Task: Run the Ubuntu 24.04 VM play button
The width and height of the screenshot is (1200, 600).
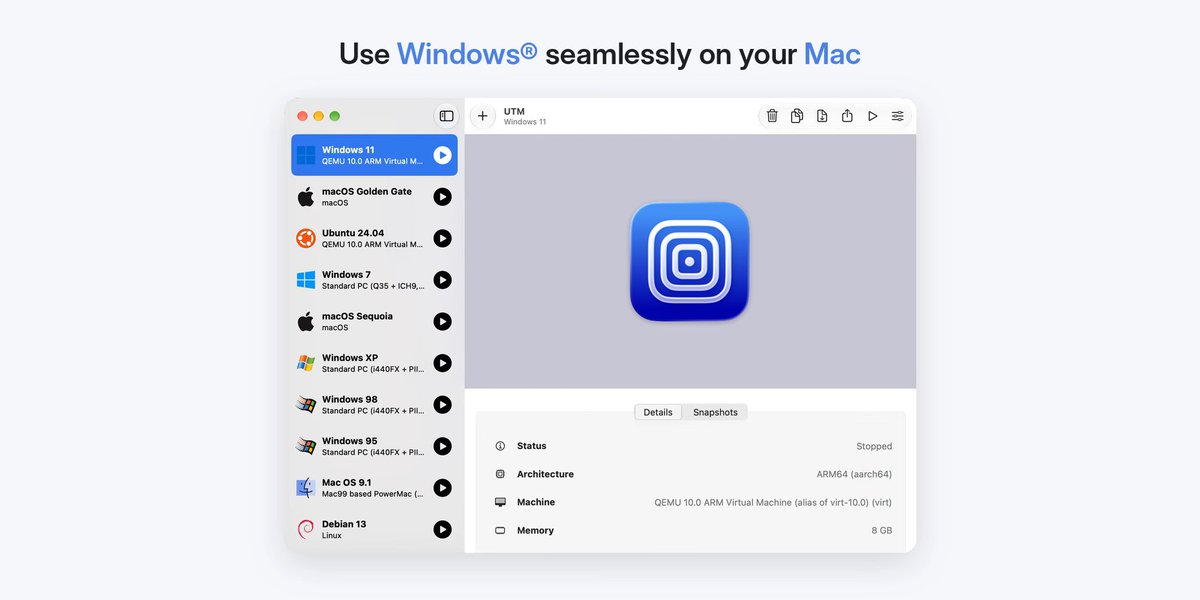Action: tap(443, 238)
